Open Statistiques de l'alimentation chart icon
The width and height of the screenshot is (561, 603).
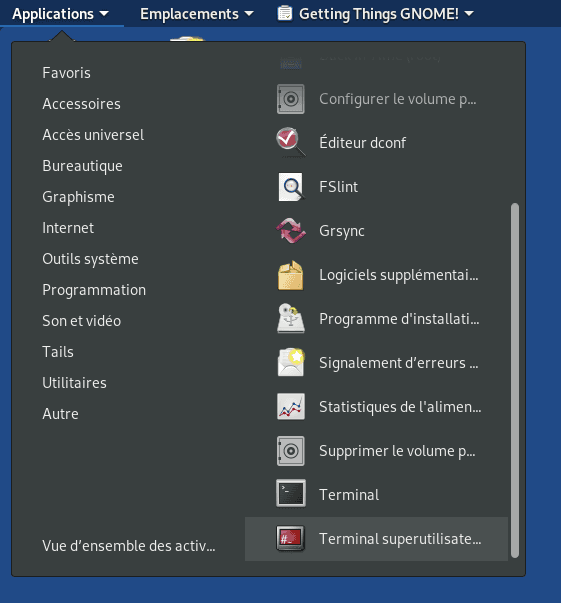tap(291, 406)
